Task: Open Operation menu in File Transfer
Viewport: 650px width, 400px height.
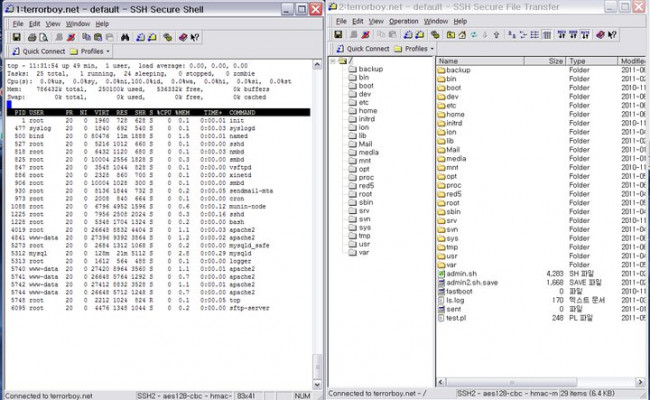Action: point(404,21)
